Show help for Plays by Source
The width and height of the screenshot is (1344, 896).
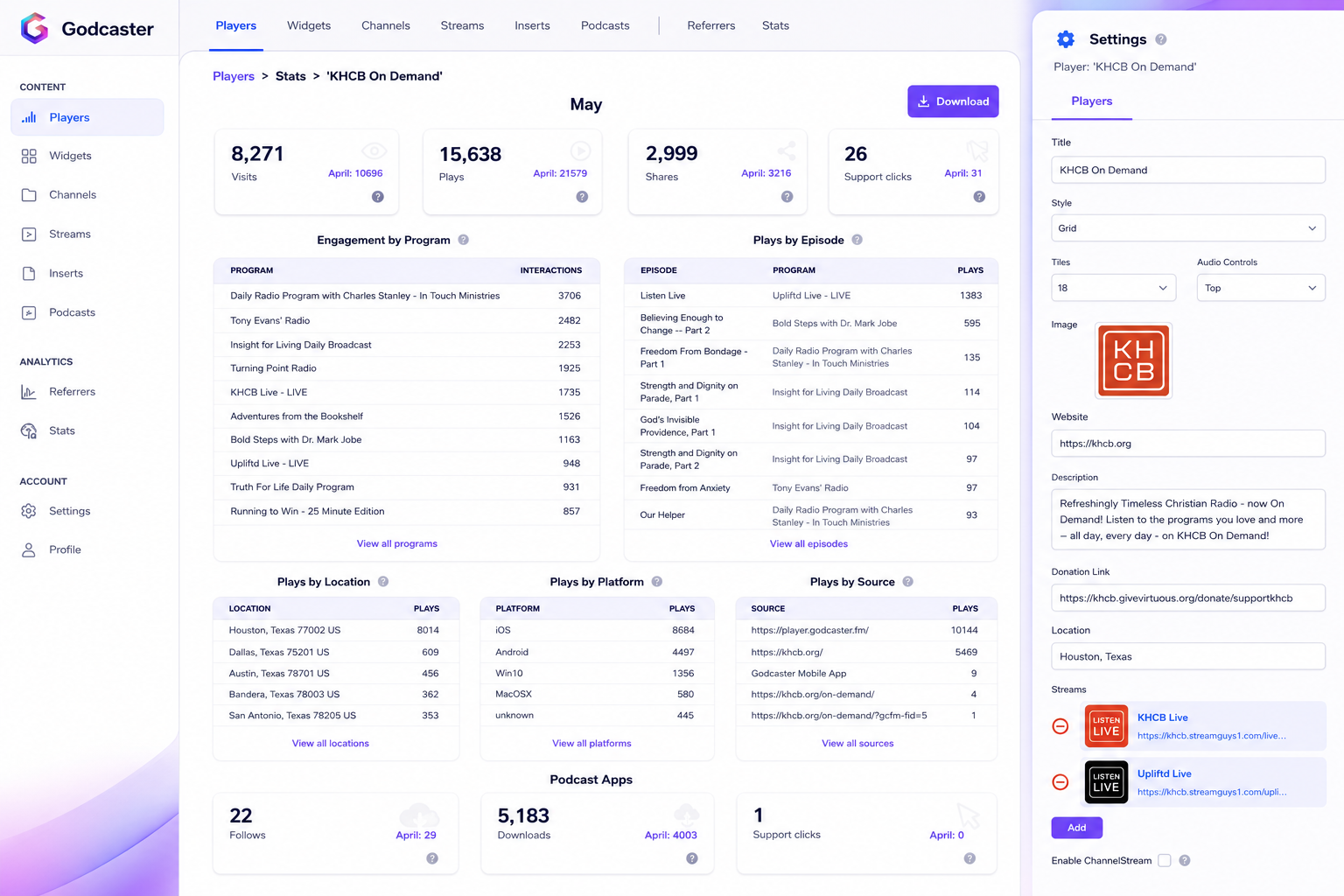tap(908, 582)
